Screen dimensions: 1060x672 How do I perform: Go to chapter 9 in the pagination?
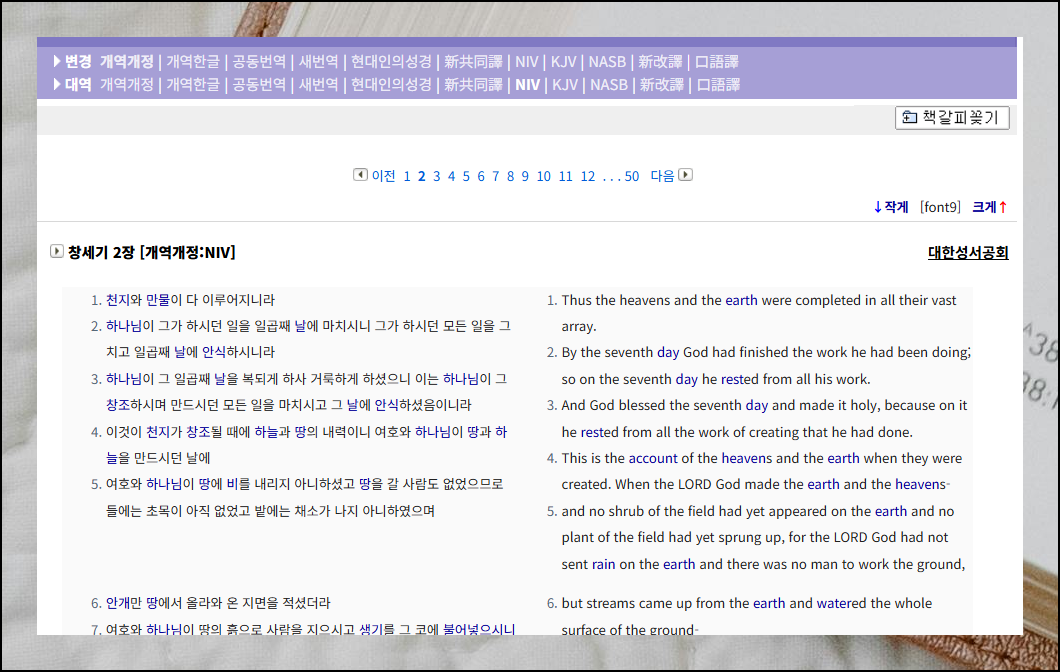pos(525,176)
